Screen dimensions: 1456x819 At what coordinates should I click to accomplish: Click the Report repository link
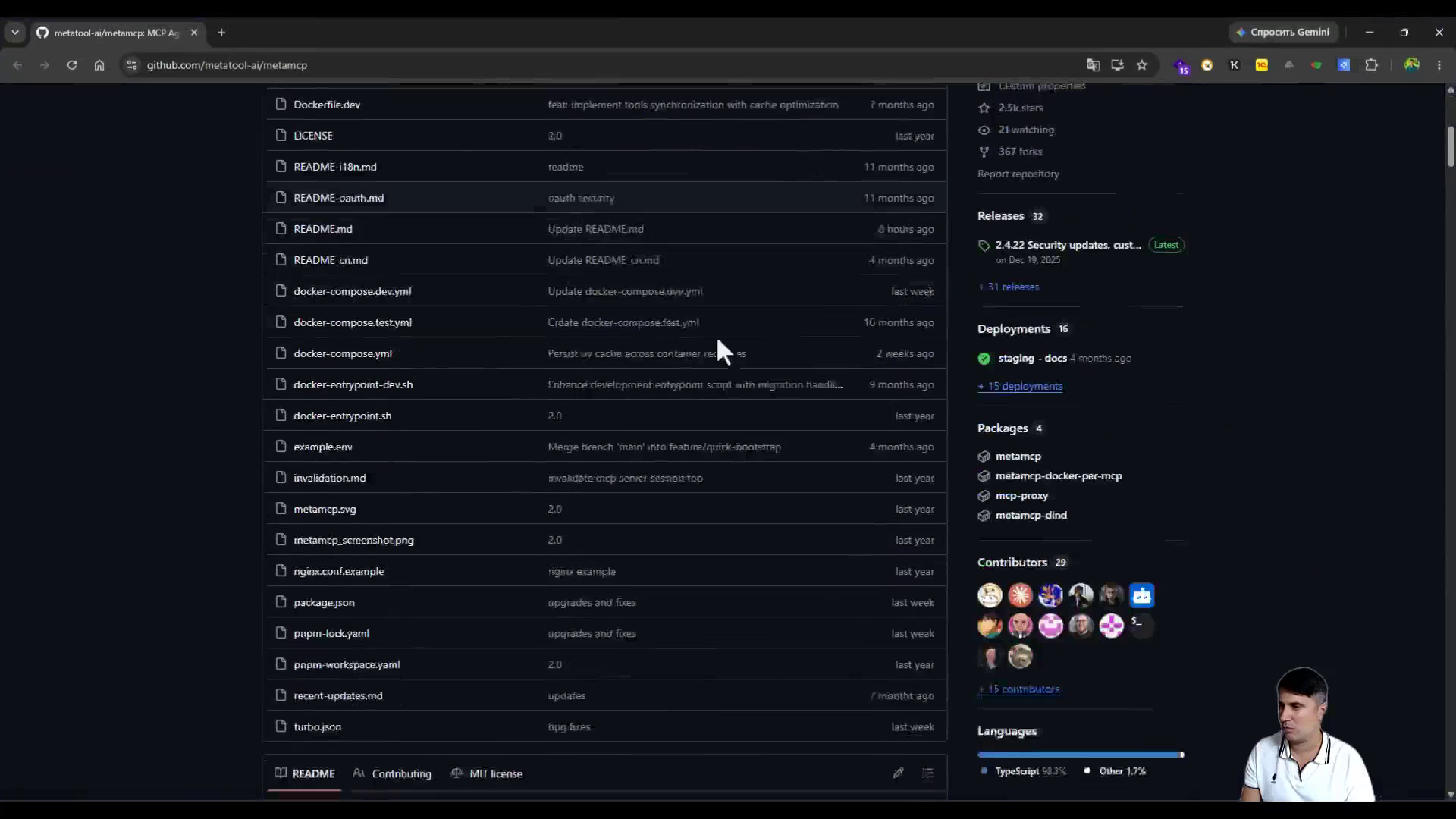1018,174
